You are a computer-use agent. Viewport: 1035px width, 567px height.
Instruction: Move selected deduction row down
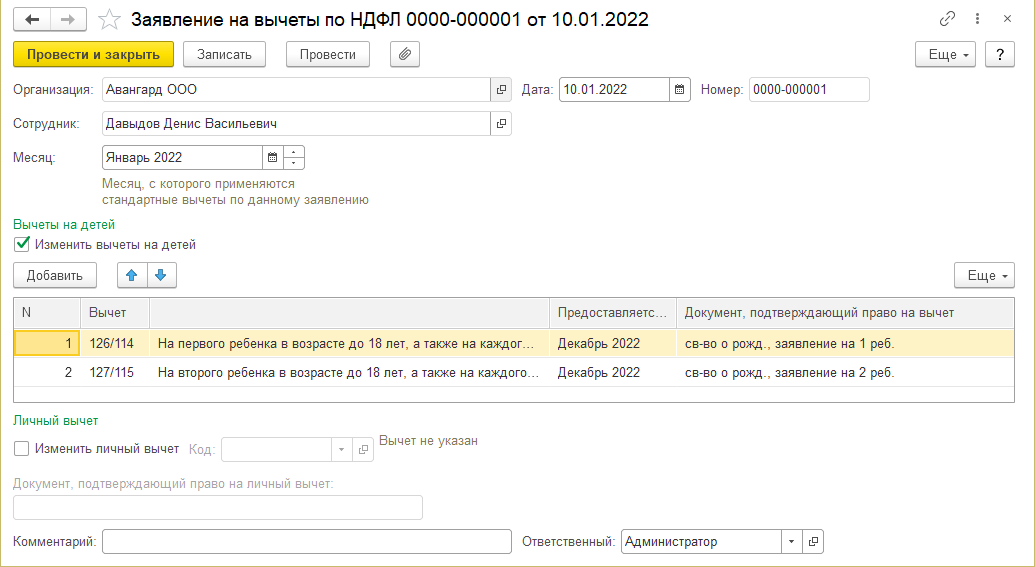click(x=161, y=274)
